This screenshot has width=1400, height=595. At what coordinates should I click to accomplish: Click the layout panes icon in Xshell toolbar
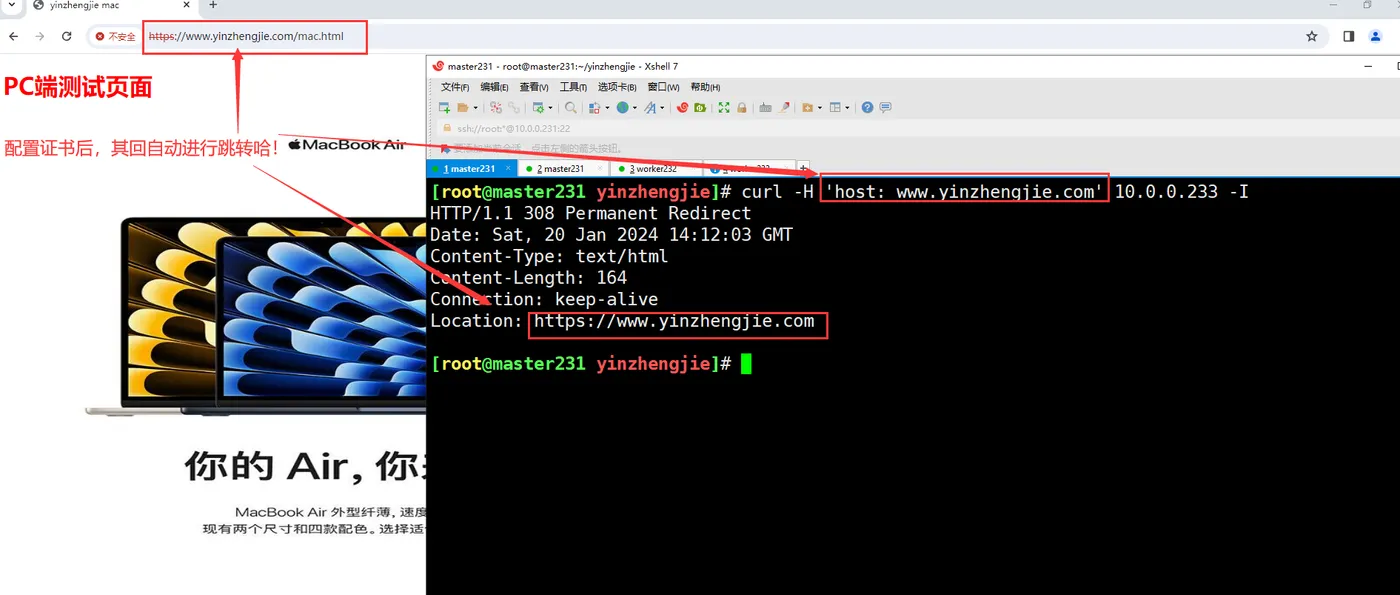click(x=835, y=108)
